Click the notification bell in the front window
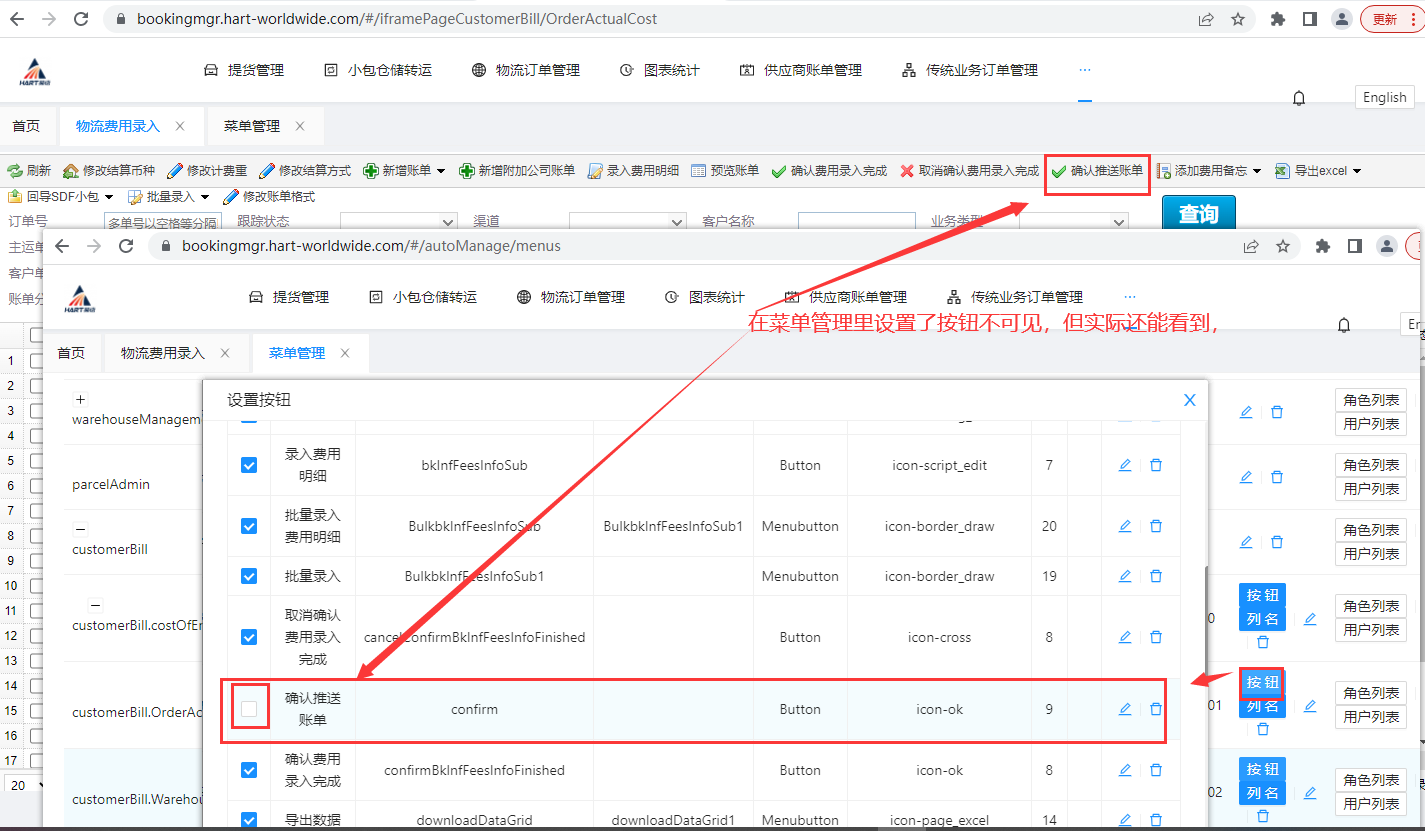This screenshot has width=1425, height=831. (1344, 325)
